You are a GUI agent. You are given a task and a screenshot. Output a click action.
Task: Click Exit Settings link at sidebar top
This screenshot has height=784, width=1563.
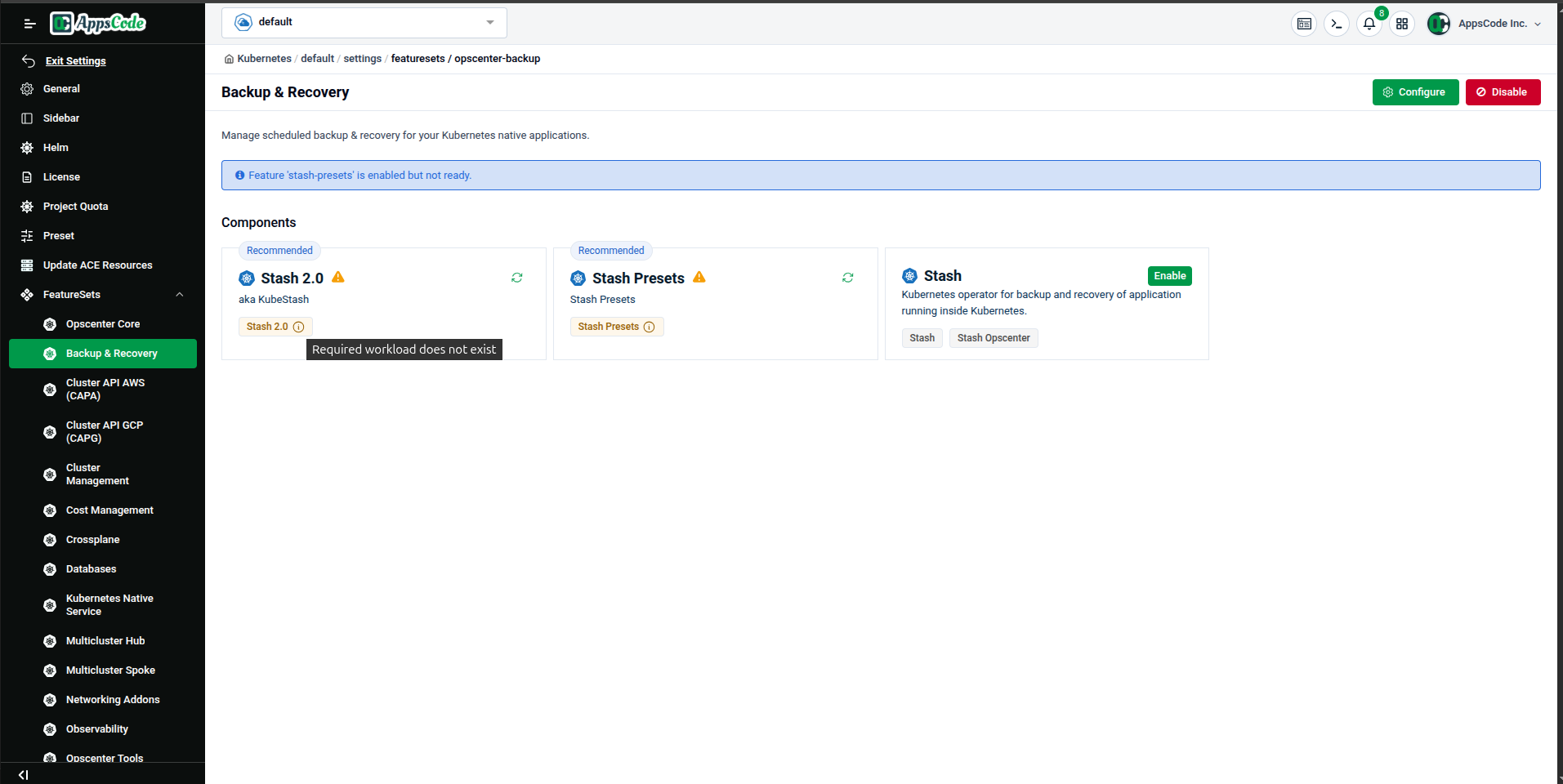(x=76, y=60)
